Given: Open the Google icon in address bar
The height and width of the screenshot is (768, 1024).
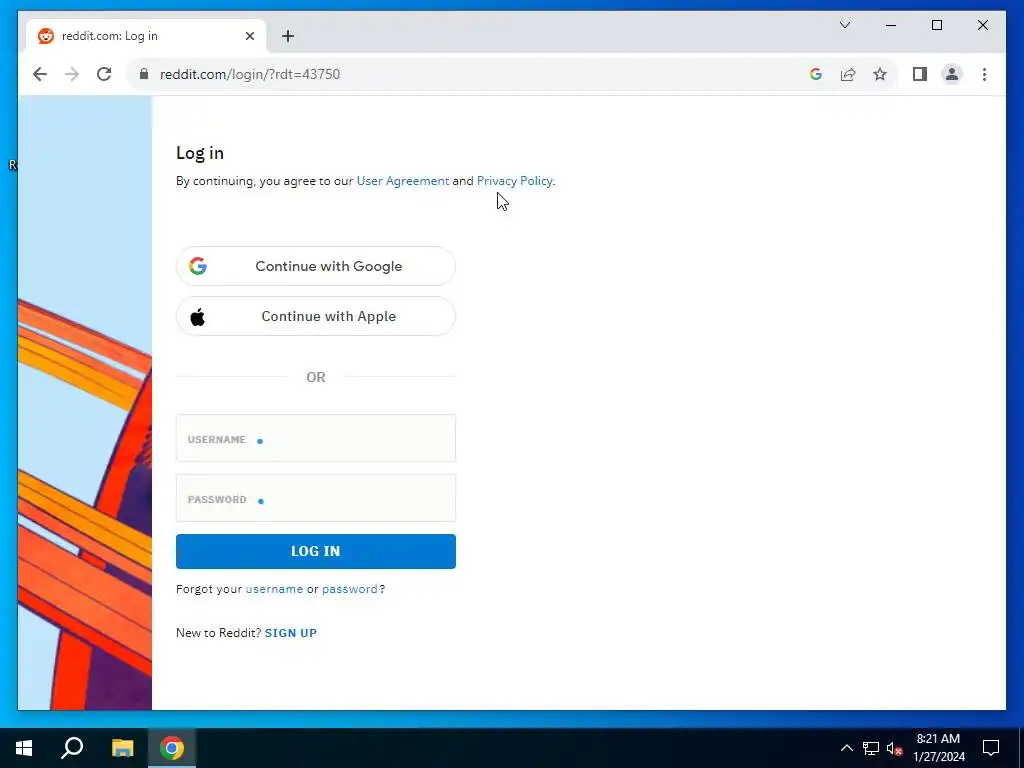Looking at the screenshot, I should [x=816, y=74].
